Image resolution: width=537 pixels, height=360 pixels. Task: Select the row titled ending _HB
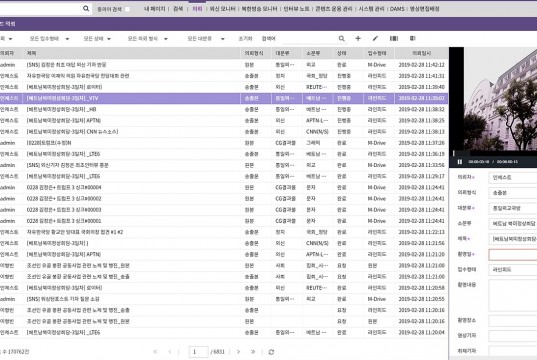(224, 110)
